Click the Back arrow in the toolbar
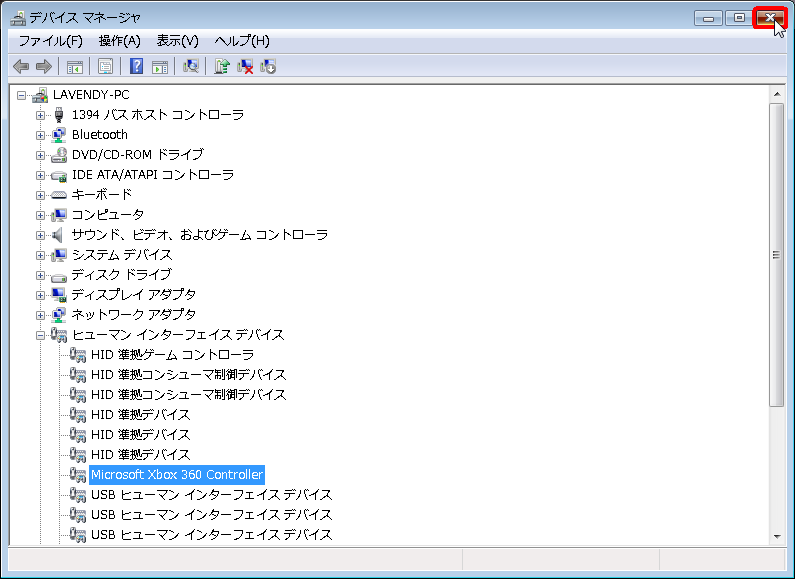The image size is (795, 579). [x=21, y=66]
